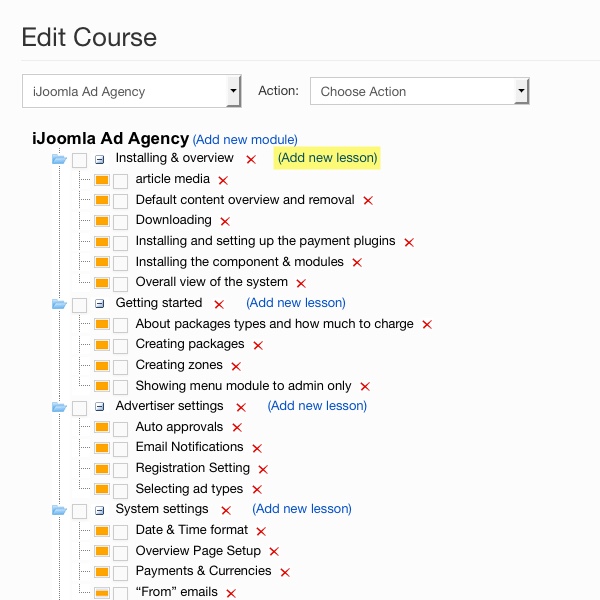Open the Auto approvals lesson
Viewport: 600px width, 600px height.
[x=179, y=427]
